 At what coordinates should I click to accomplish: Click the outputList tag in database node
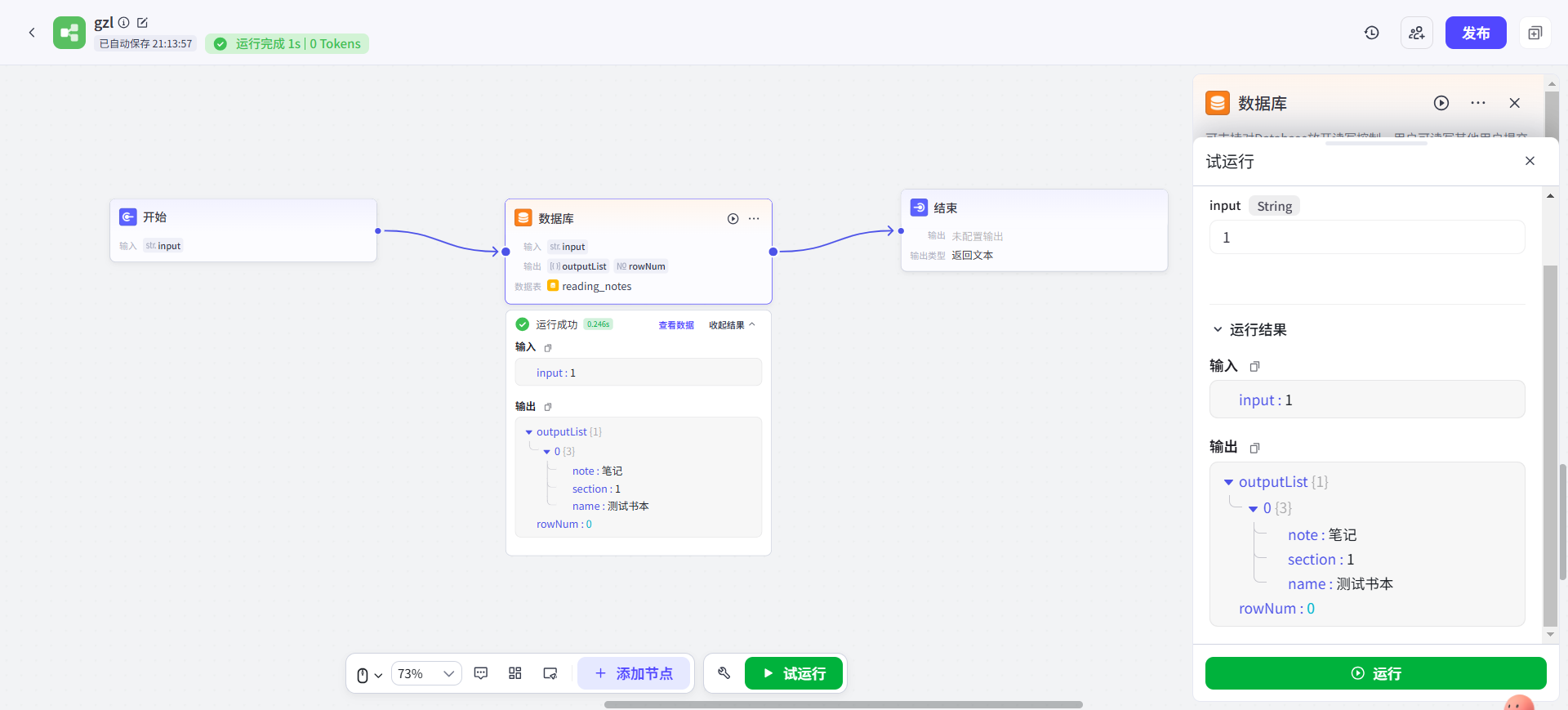(x=578, y=266)
